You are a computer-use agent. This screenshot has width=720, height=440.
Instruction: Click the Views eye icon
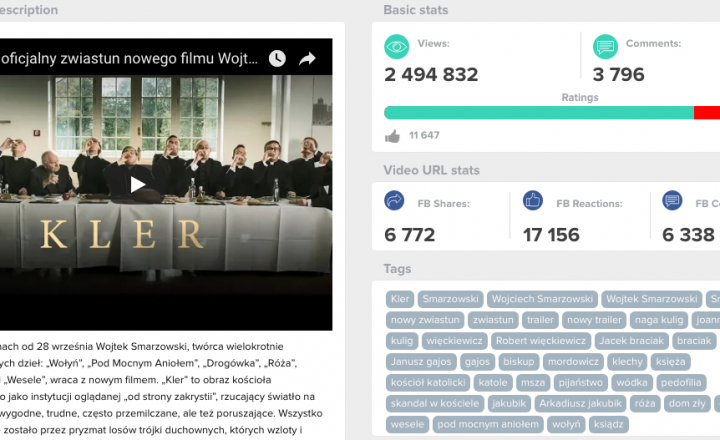(396, 47)
